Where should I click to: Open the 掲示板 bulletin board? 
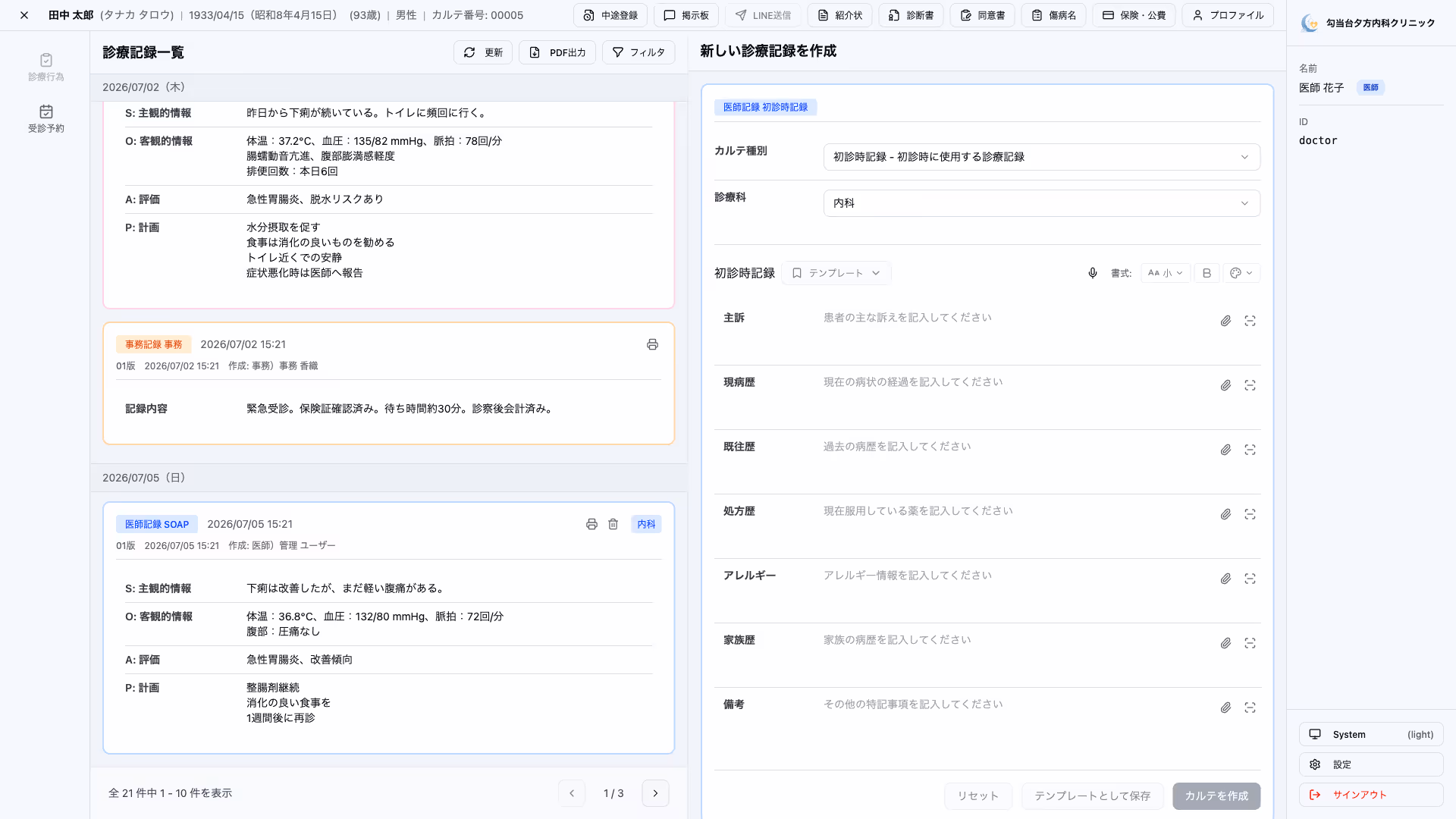click(686, 15)
